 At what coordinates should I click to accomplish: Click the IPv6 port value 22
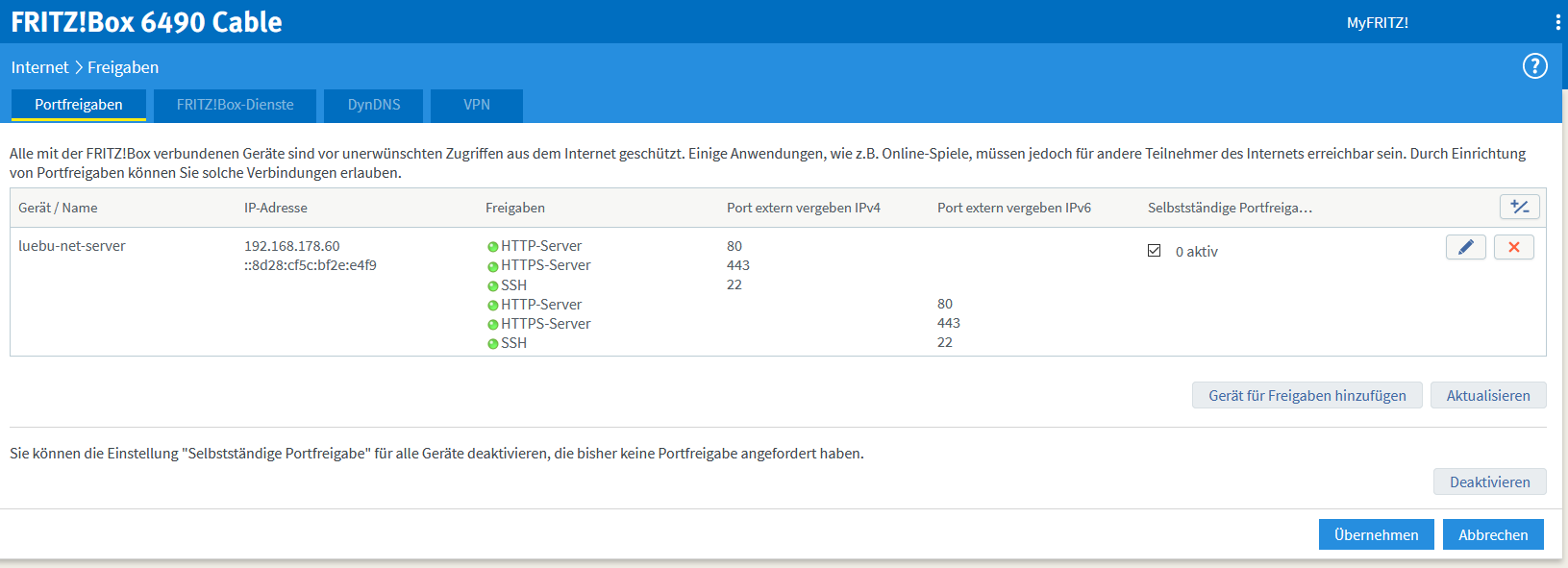tap(945, 342)
